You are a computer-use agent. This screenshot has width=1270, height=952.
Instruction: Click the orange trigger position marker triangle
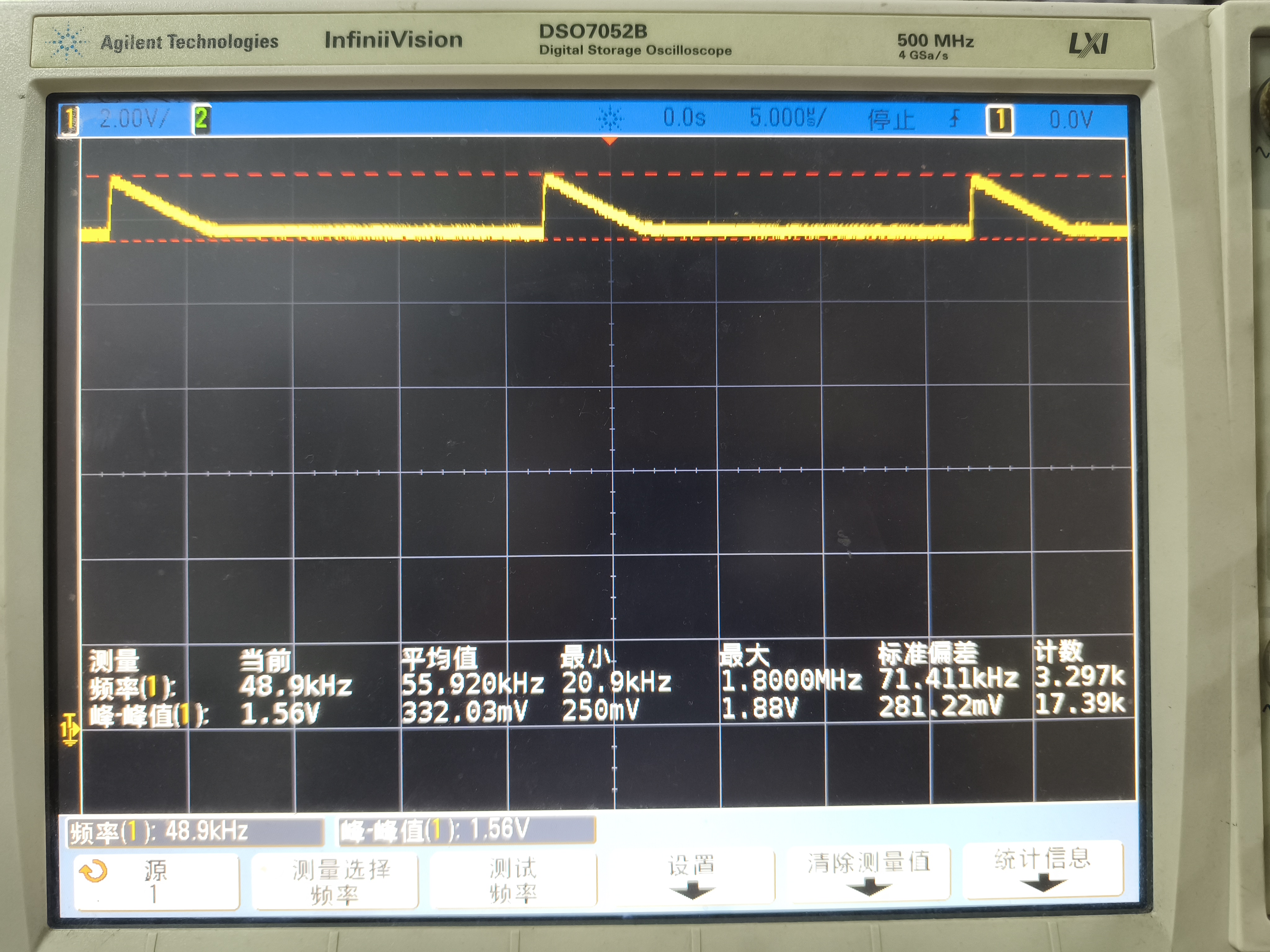coord(610,141)
